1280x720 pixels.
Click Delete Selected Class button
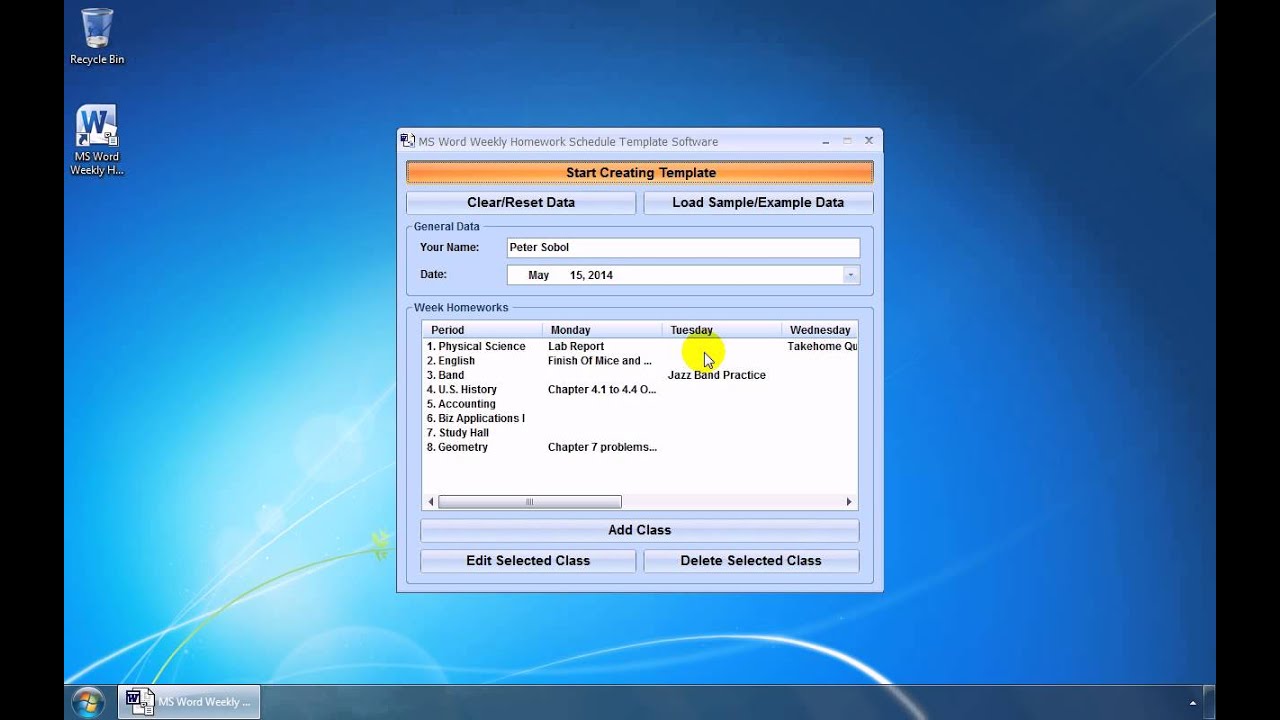[751, 561]
